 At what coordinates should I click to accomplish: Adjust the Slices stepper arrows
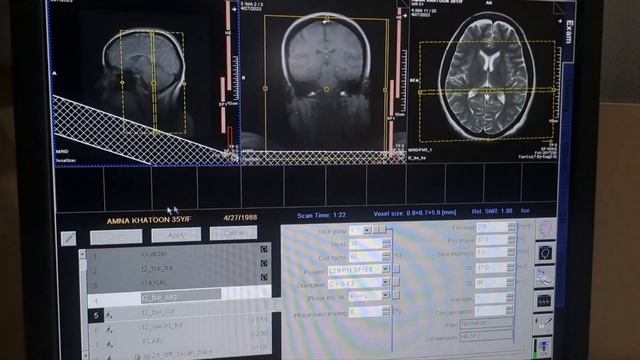click(x=386, y=244)
